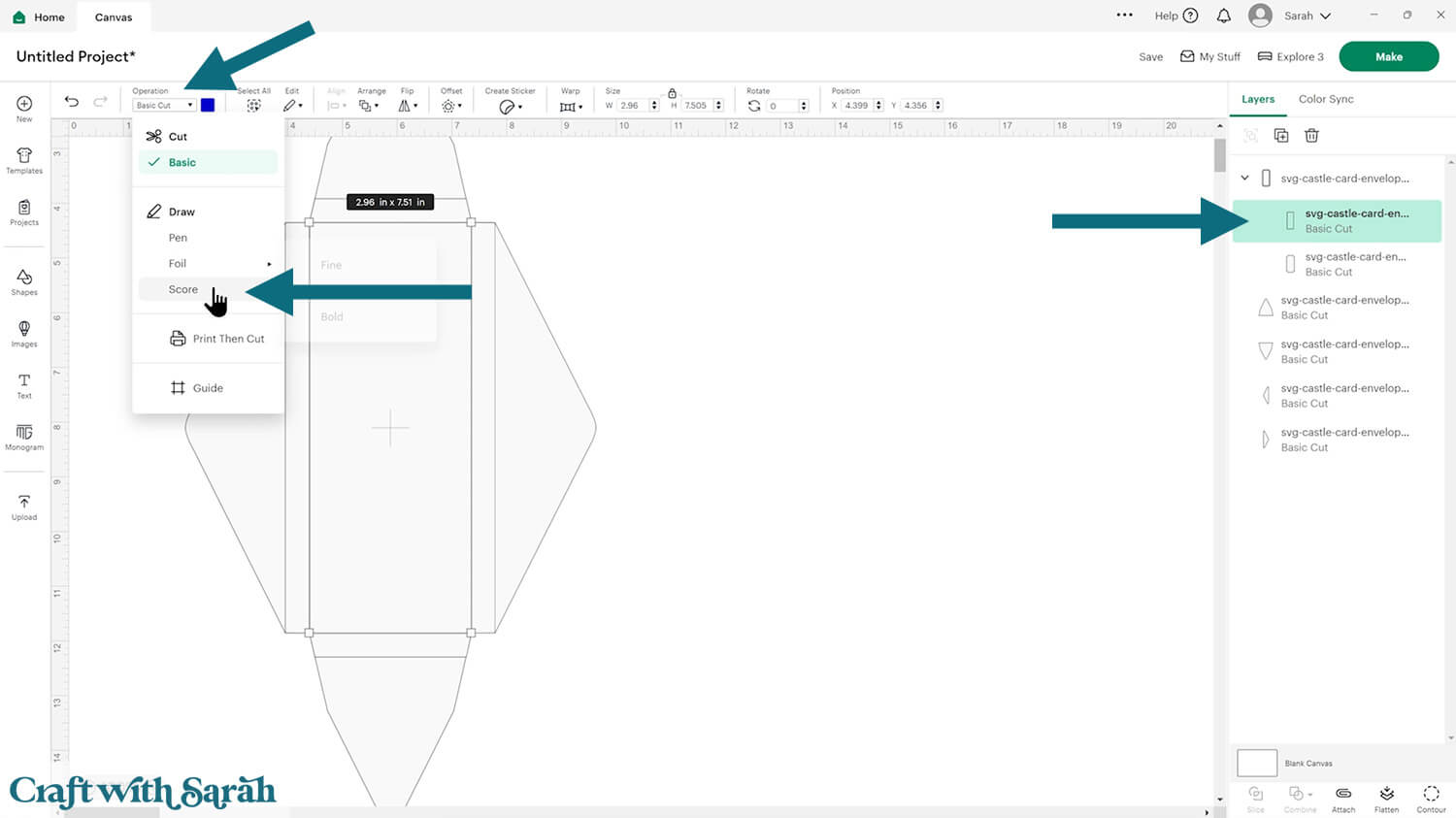Viewport: 1456px width, 818px height.
Task: Click the Y position stepper arrows
Action: coord(939,106)
